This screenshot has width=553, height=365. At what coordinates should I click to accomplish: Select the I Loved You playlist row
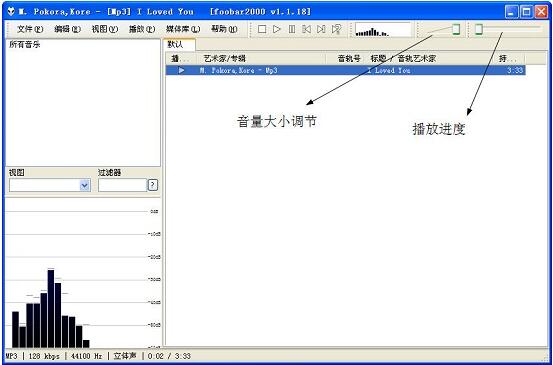point(346,70)
